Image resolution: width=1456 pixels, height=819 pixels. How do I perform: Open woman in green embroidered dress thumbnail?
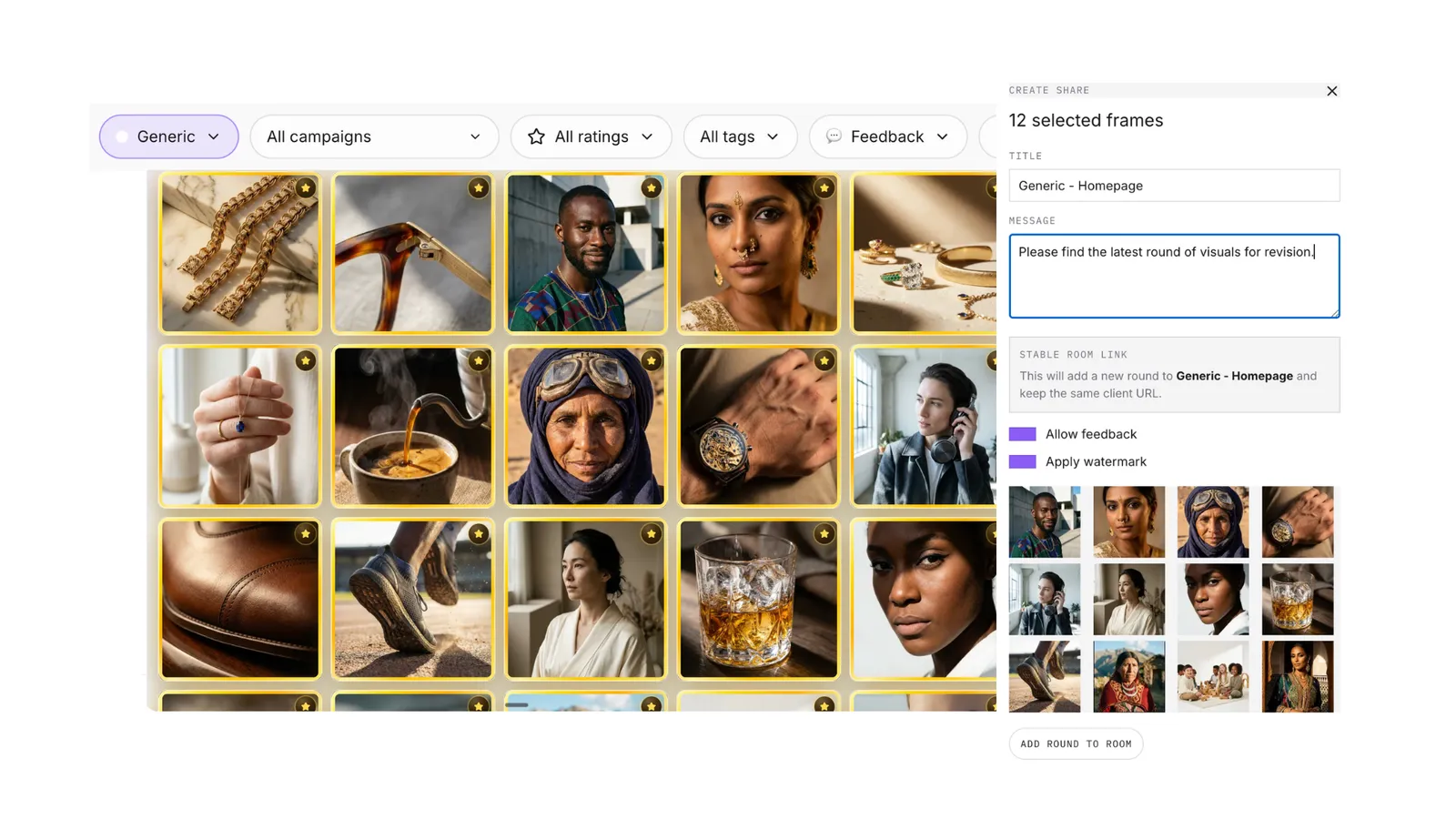pyautogui.click(x=1298, y=676)
